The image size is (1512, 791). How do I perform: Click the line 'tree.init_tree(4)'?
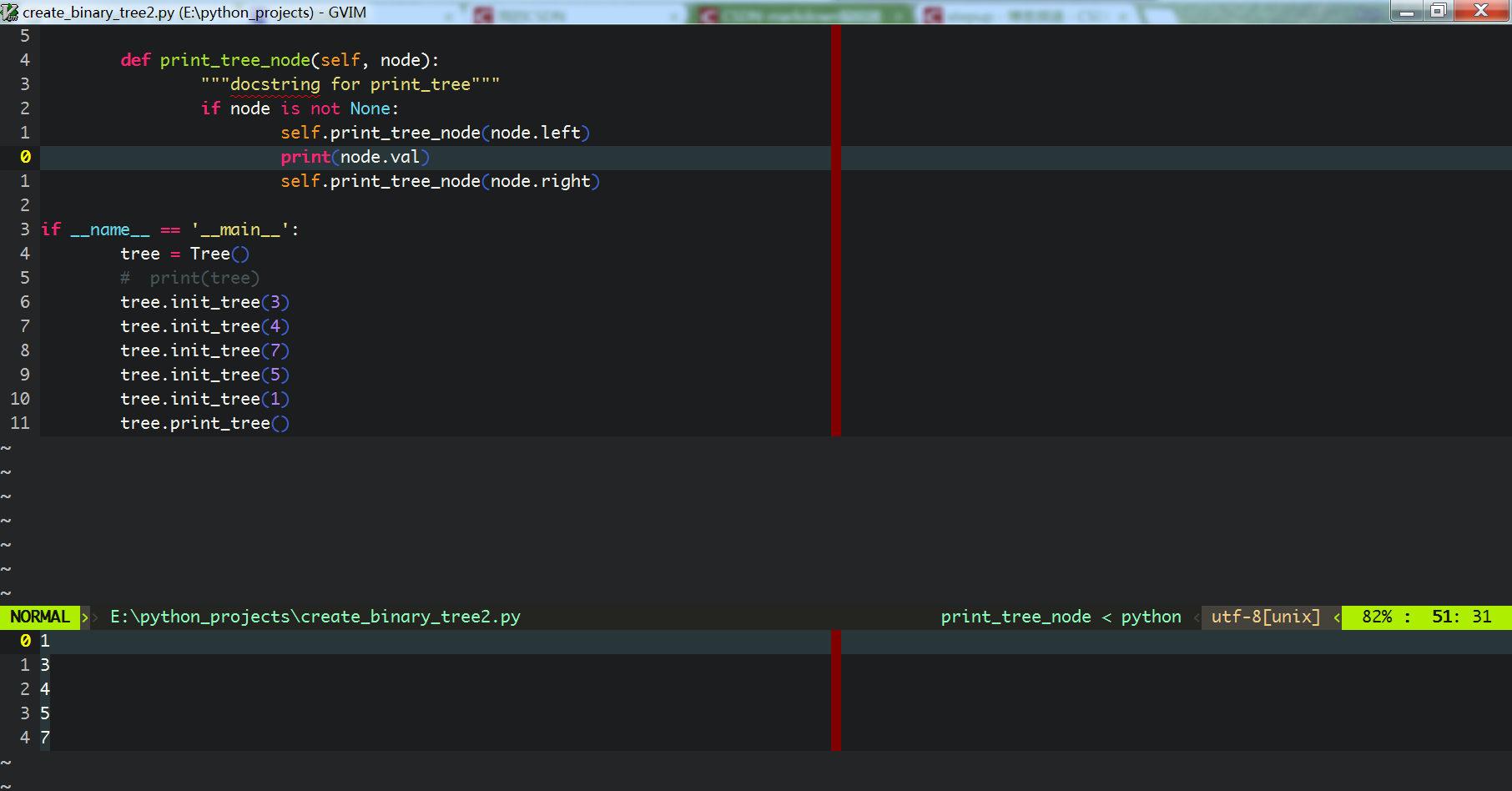coord(205,326)
